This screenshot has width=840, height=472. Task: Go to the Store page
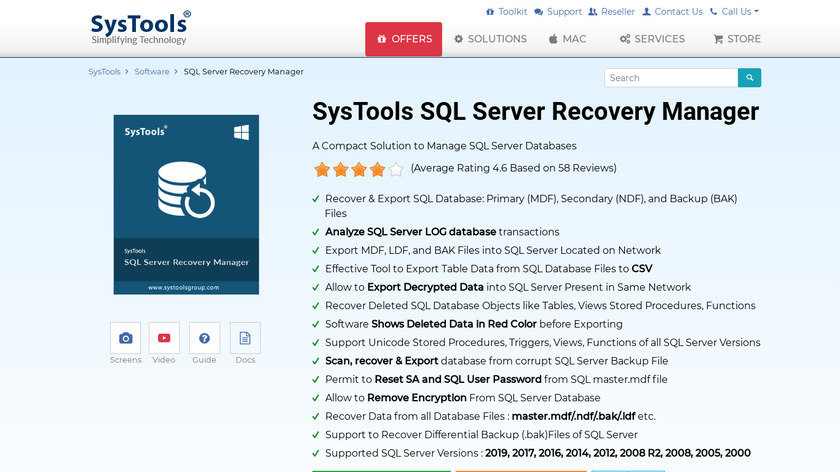(x=737, y=39)
